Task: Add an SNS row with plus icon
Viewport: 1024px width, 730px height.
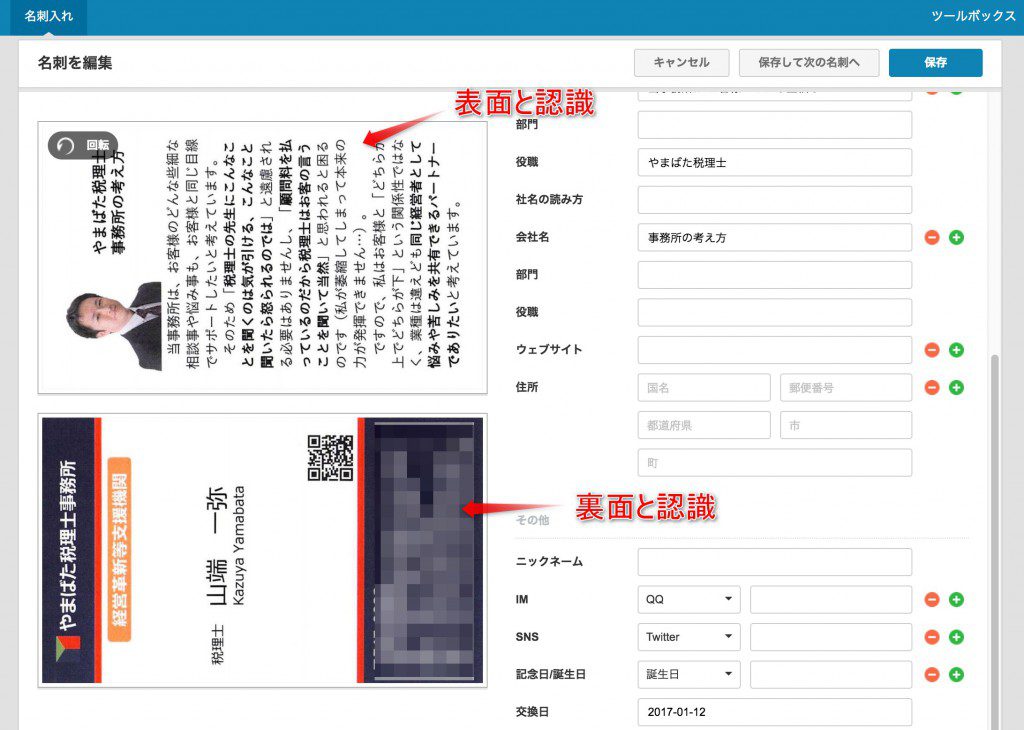Action: coord(956,637)
